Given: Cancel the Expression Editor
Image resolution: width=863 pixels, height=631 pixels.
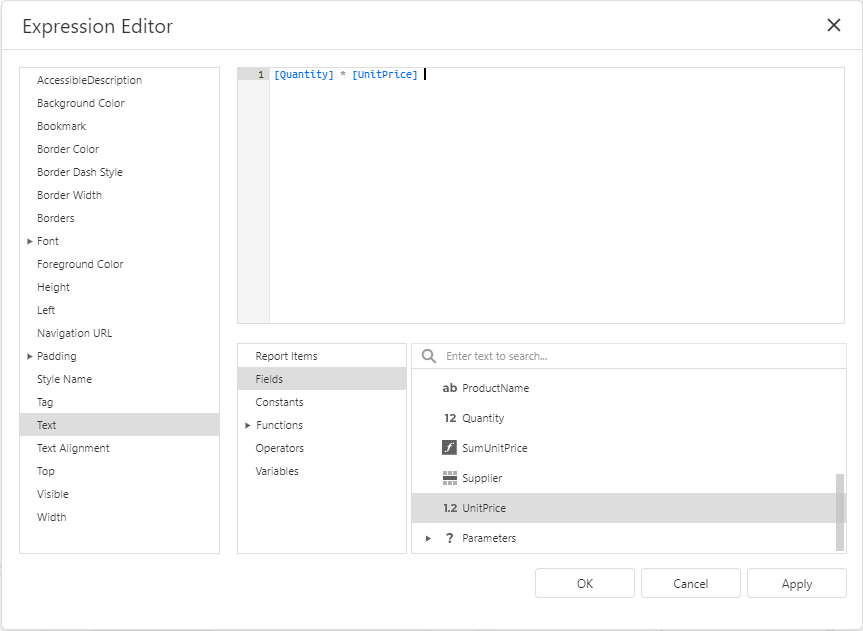Looking at the screenshot, I should 690,583.
